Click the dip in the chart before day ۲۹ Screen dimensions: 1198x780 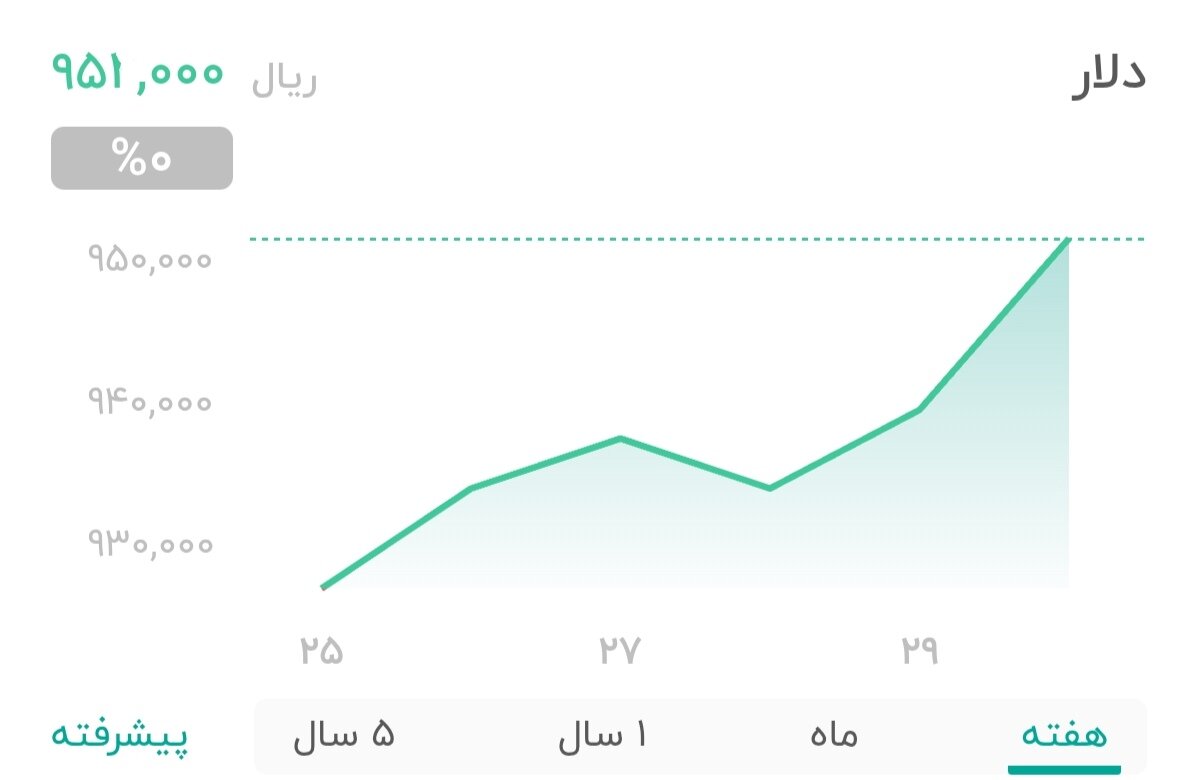[768, 488]
